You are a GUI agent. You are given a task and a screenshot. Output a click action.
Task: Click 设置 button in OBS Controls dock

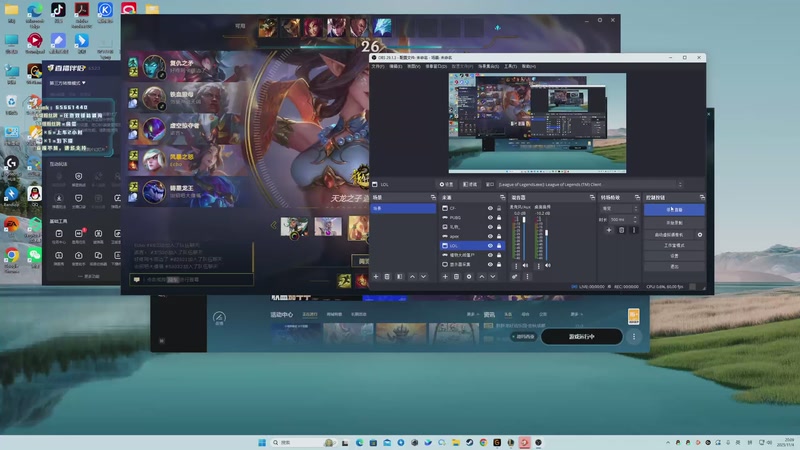pos(674,256)
